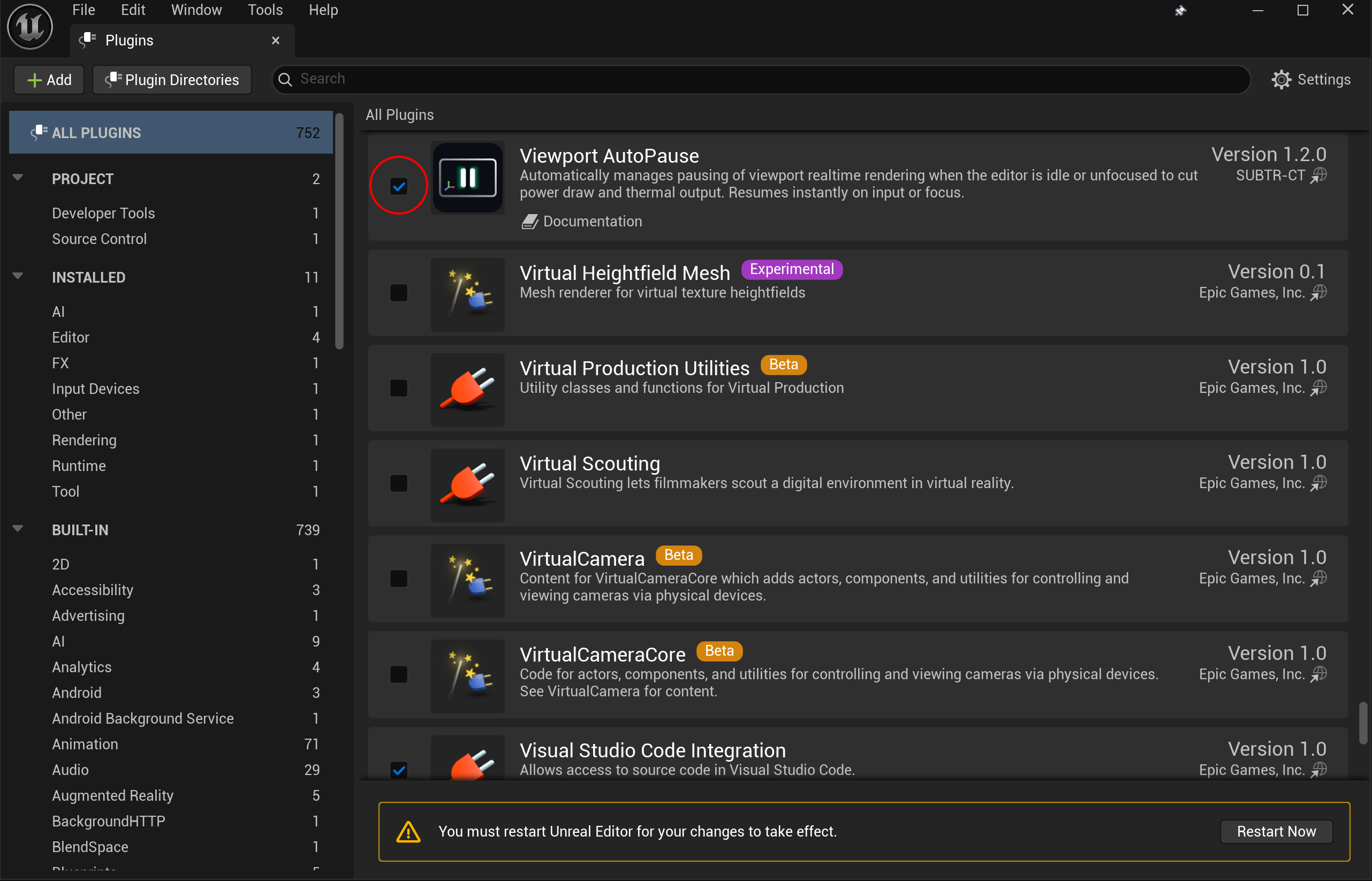The width and height of the screenshot is (1372, 881).
Task: Open the SUBTR-CT author web link icon
Action: 1319,176
